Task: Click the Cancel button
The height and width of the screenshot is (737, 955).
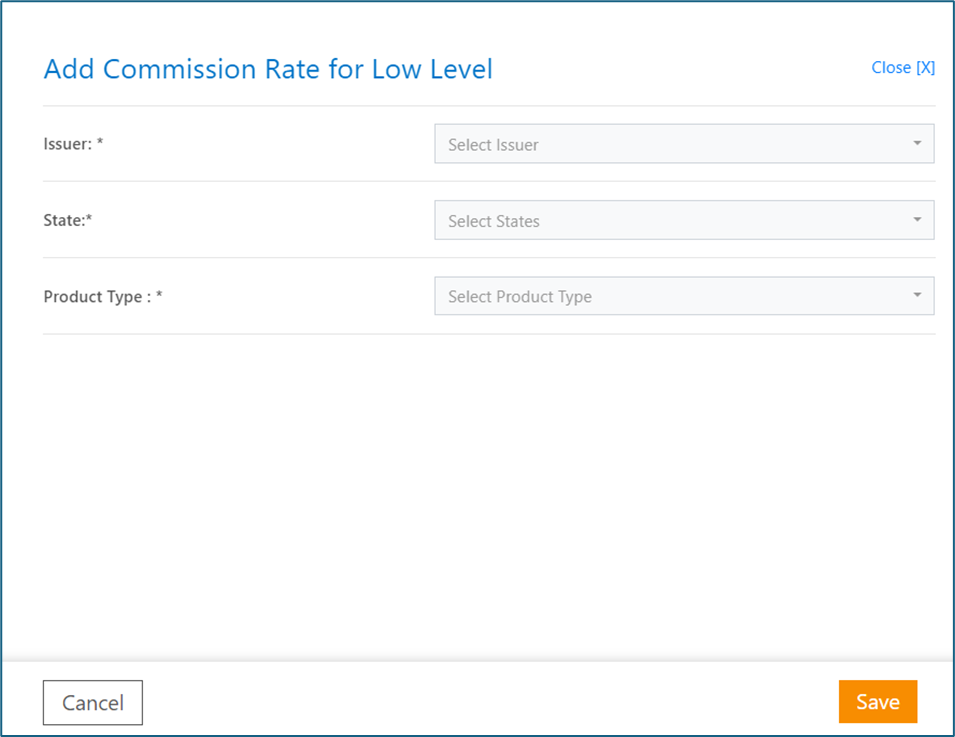Action: [93, 702]
